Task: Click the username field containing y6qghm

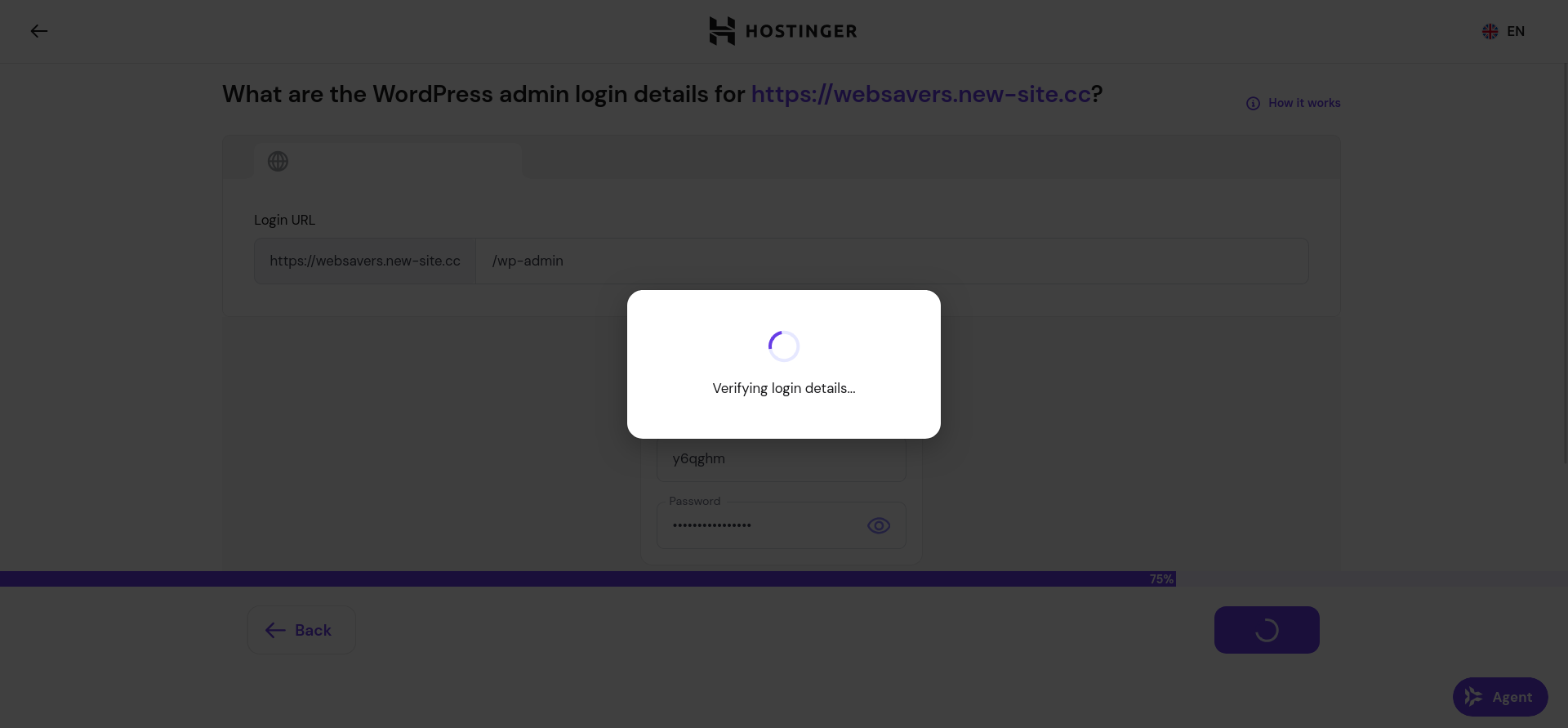Action: click(x=782, y=459)
